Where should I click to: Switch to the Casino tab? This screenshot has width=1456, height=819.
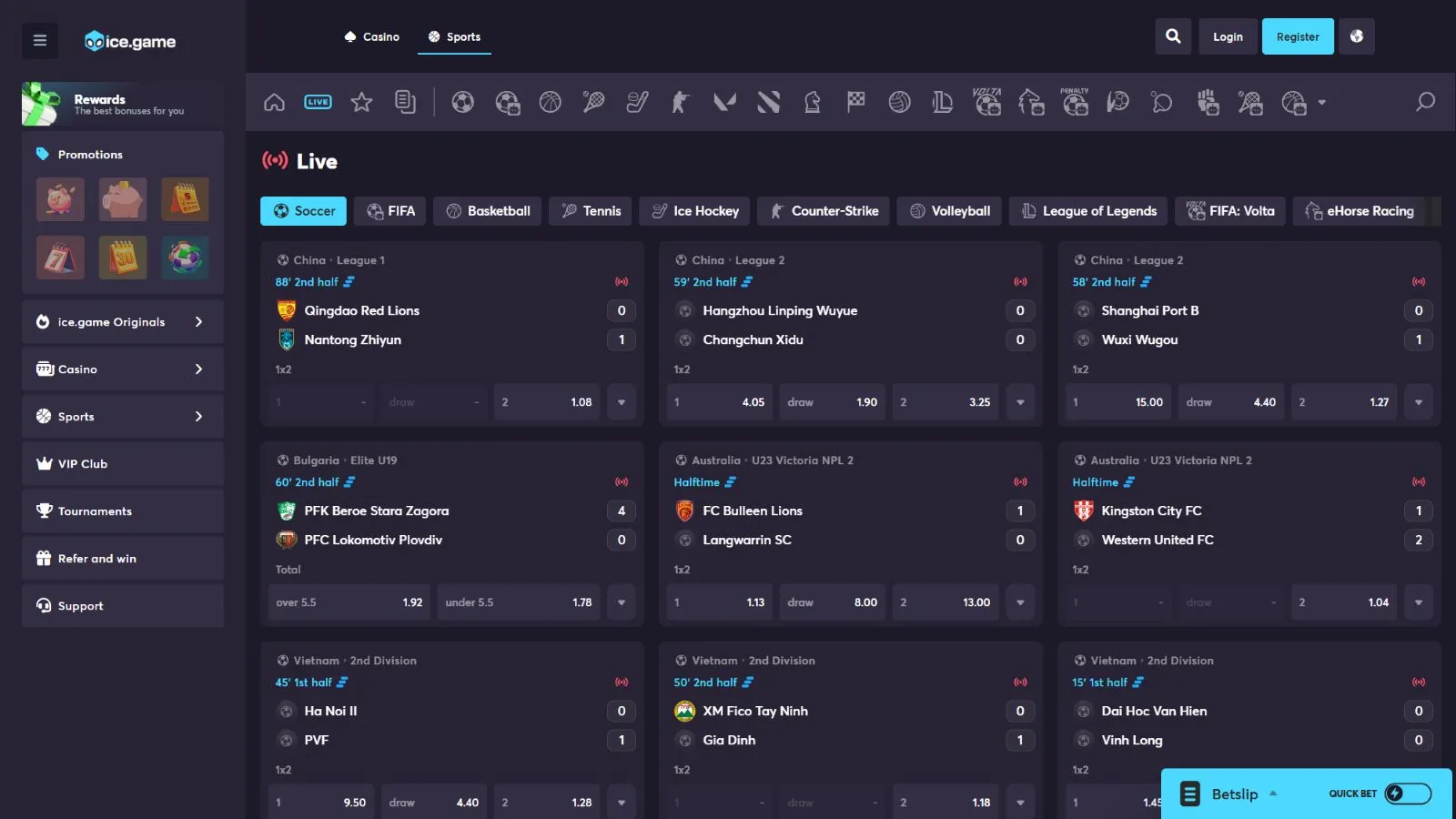(x=372, y=37)
